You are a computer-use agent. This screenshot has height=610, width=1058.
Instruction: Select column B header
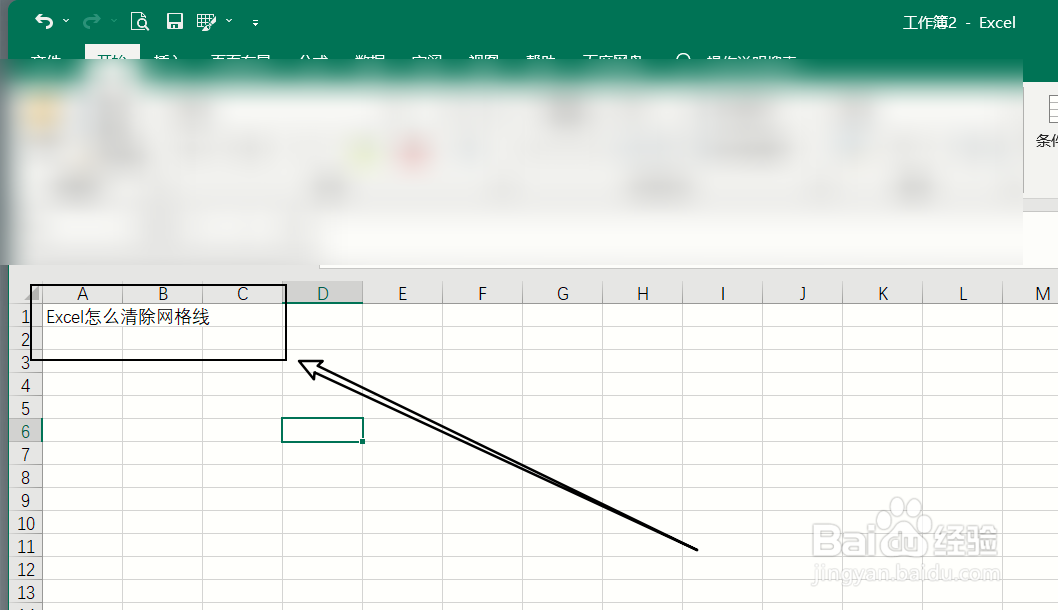click(163, 294)
